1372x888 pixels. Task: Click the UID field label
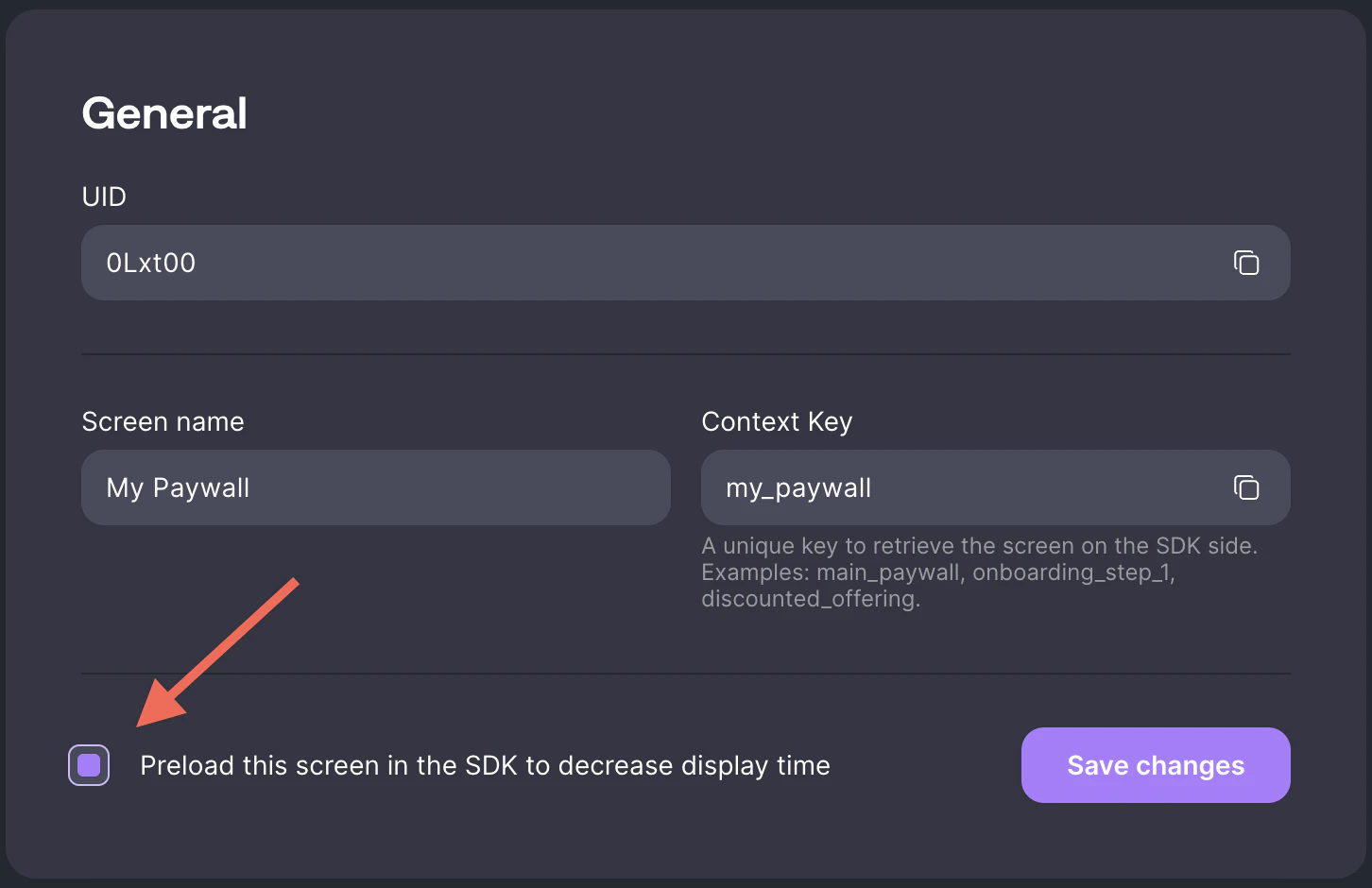pos(104,196)
